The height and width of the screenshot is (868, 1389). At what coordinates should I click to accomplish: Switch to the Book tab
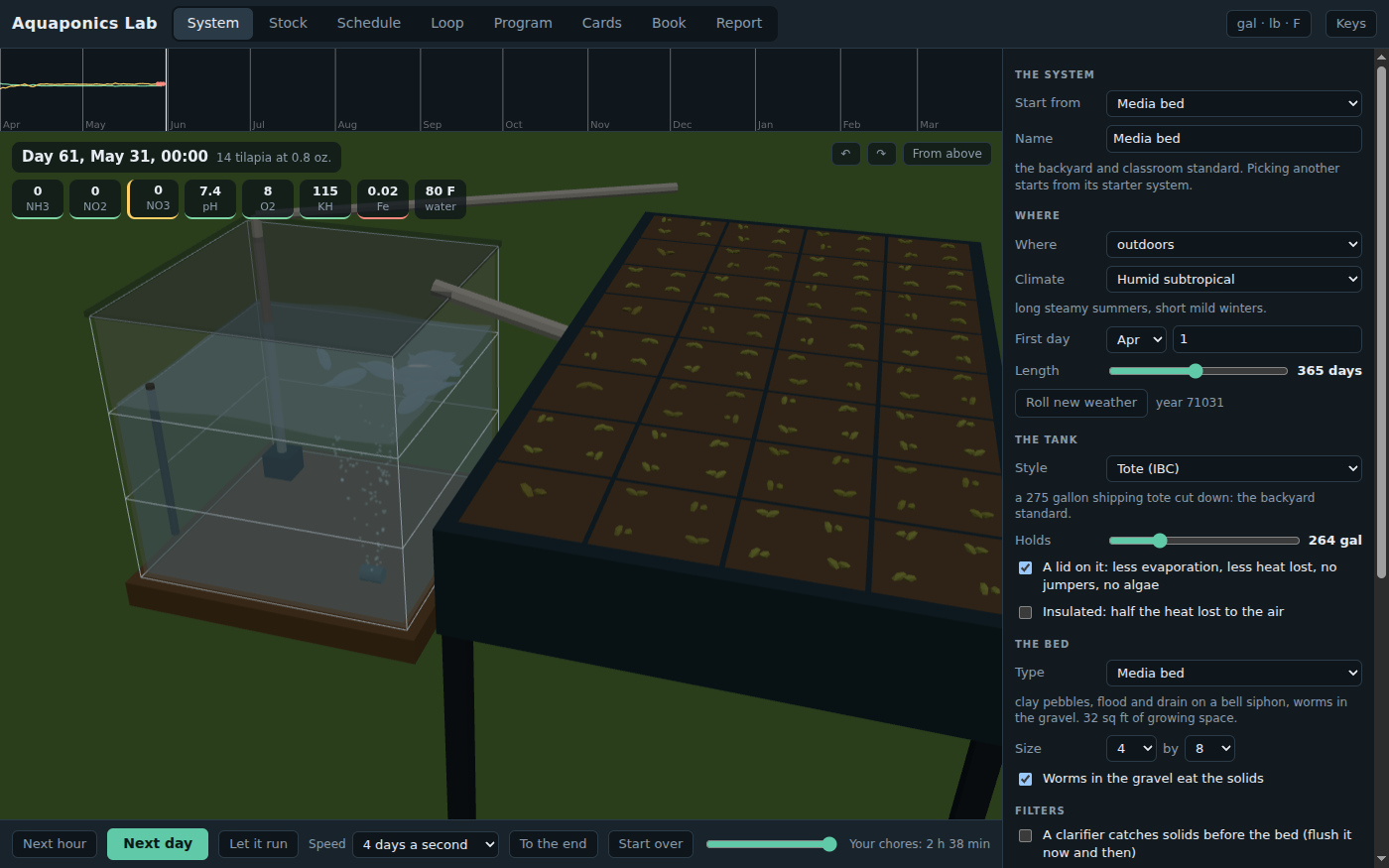(x=669, y=23)
